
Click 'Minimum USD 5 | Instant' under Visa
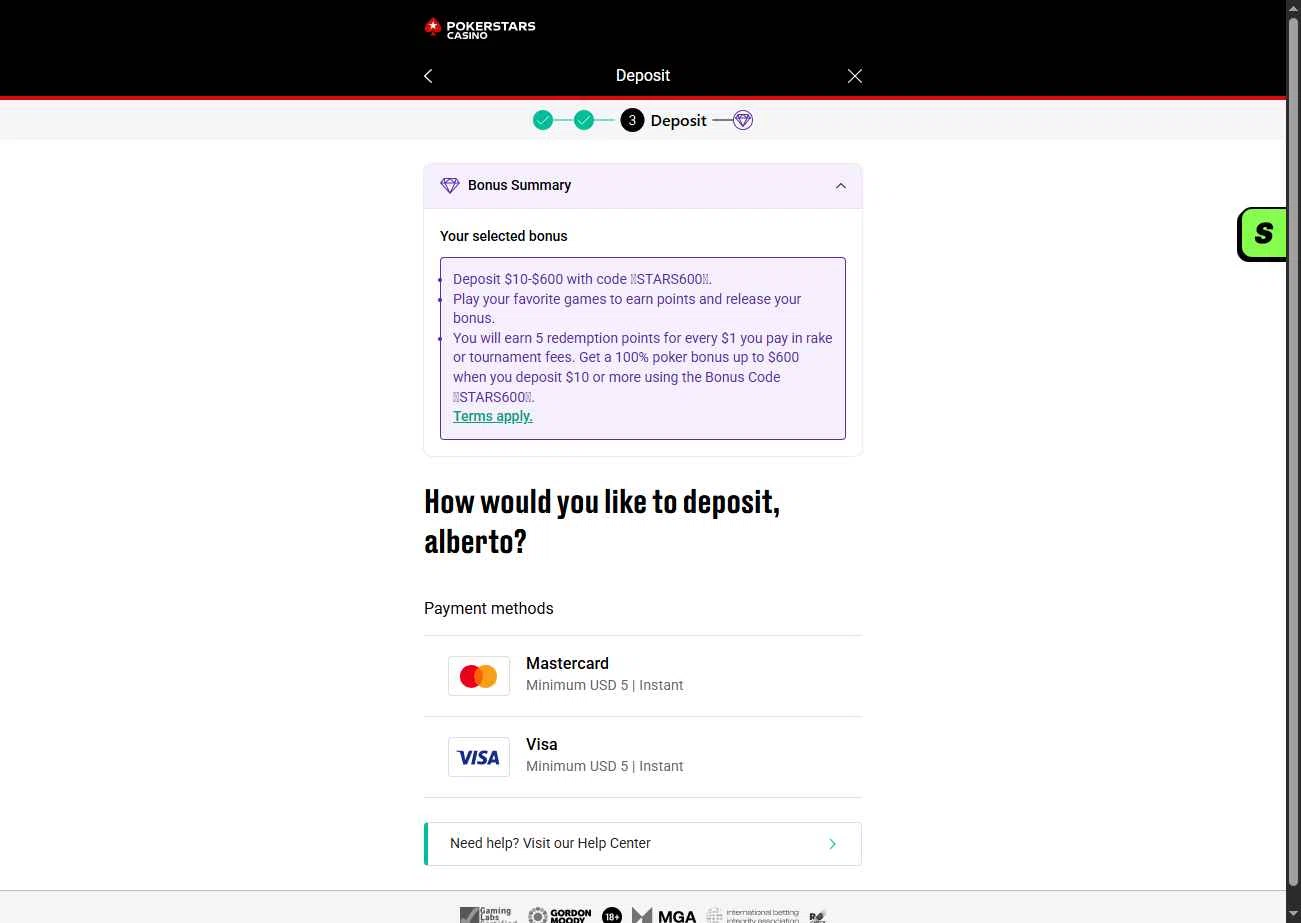[x=604, y=766]
